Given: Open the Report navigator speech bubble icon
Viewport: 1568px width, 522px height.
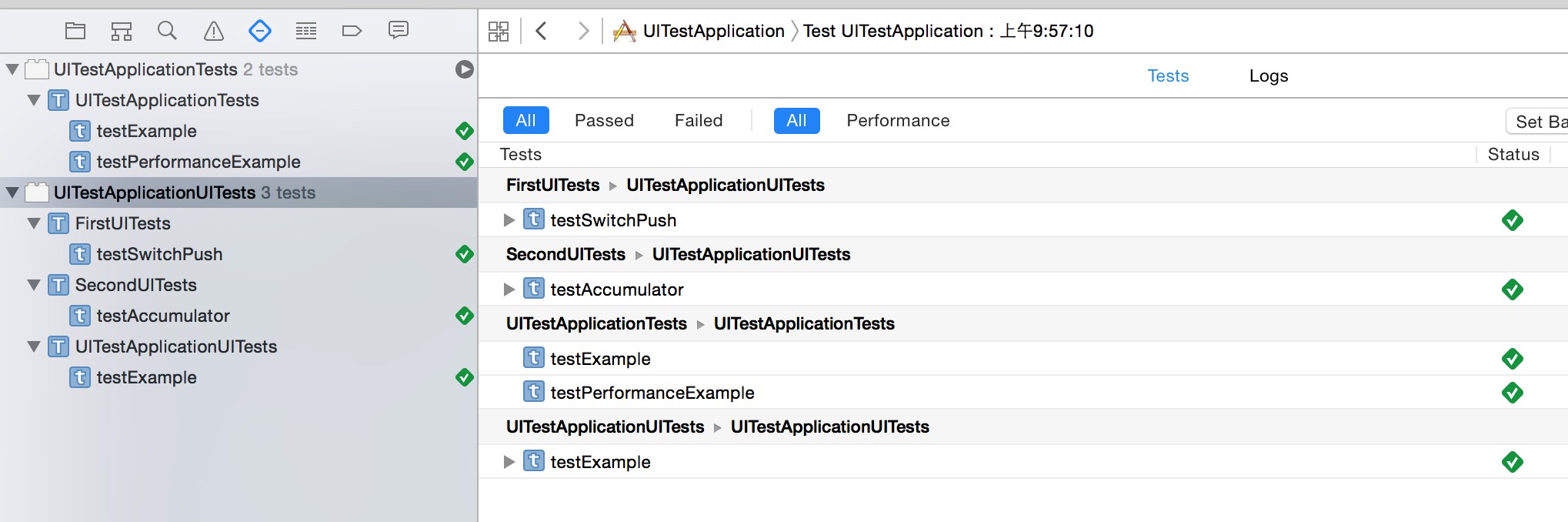Looking at the screenshot, I should [x=399, y=30].
